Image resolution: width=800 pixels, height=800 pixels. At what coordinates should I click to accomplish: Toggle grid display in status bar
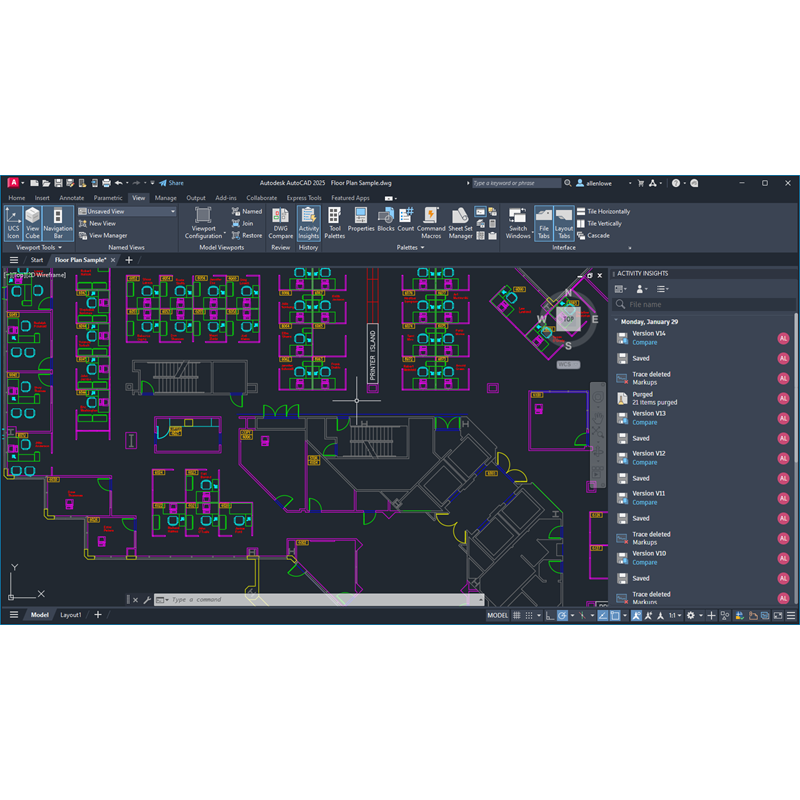(547, 616)
